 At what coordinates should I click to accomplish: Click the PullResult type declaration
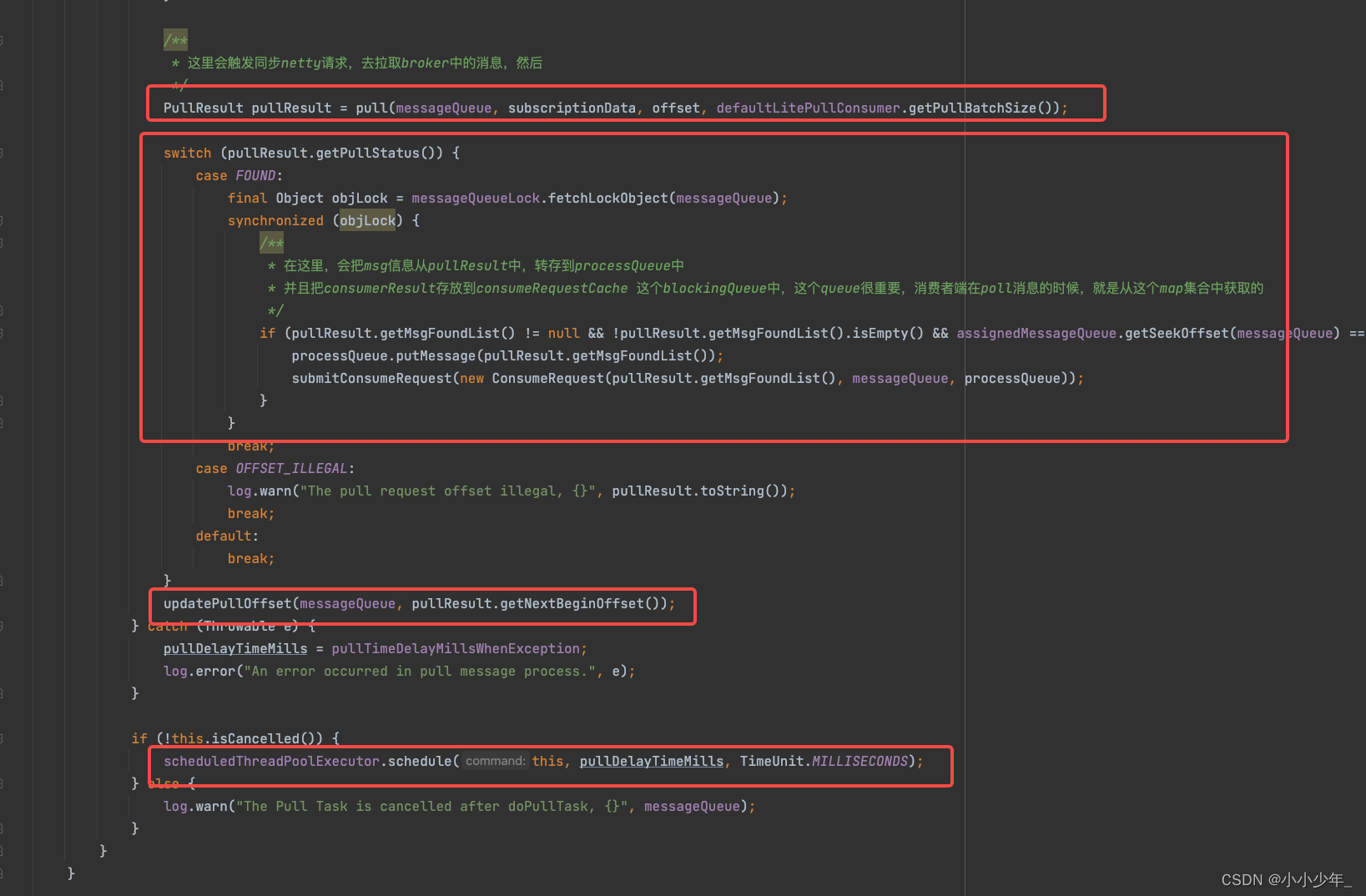pyautogui.click(x=204, y=108)
